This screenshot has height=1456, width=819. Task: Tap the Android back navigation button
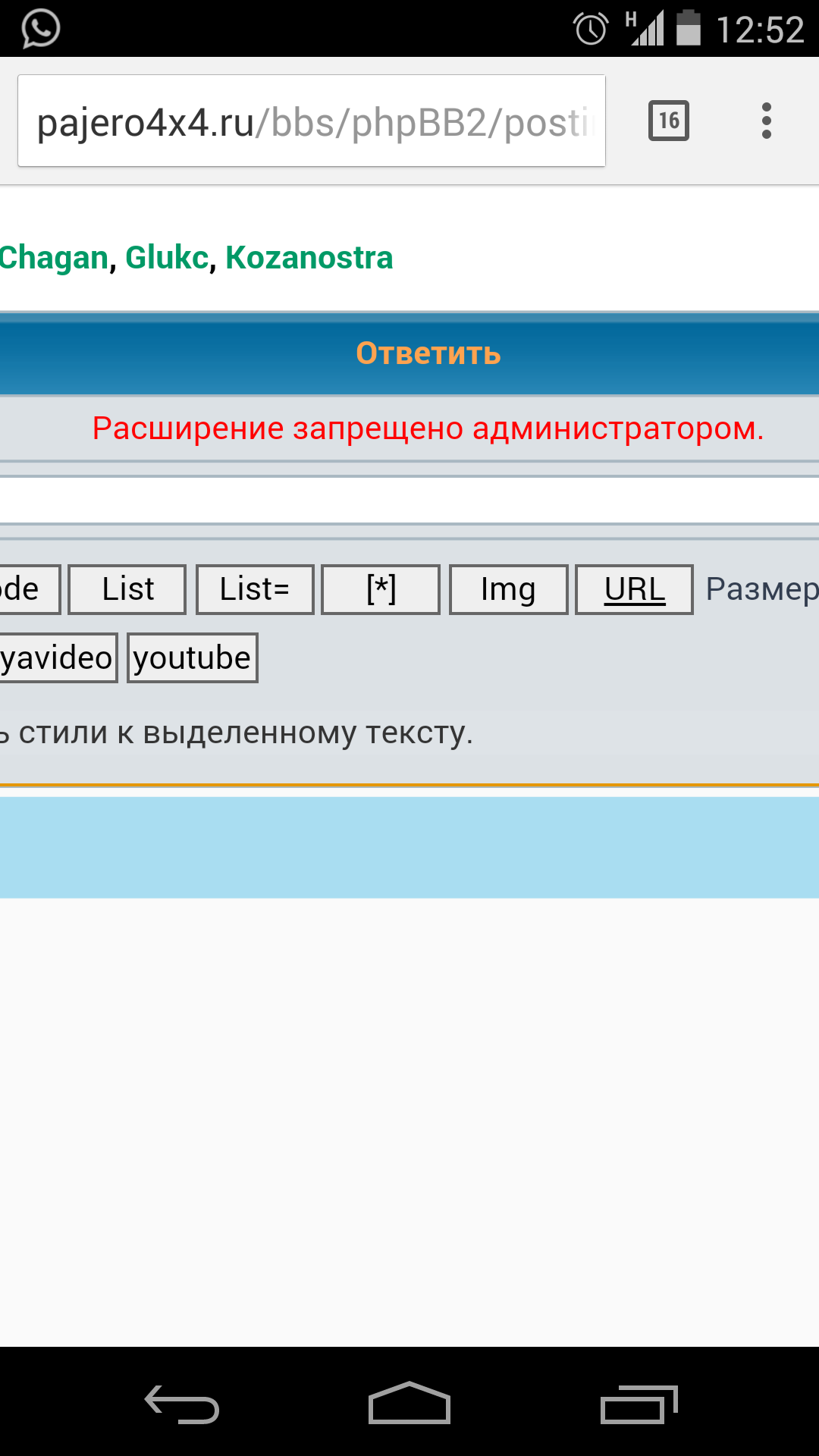pos(182,1404)
